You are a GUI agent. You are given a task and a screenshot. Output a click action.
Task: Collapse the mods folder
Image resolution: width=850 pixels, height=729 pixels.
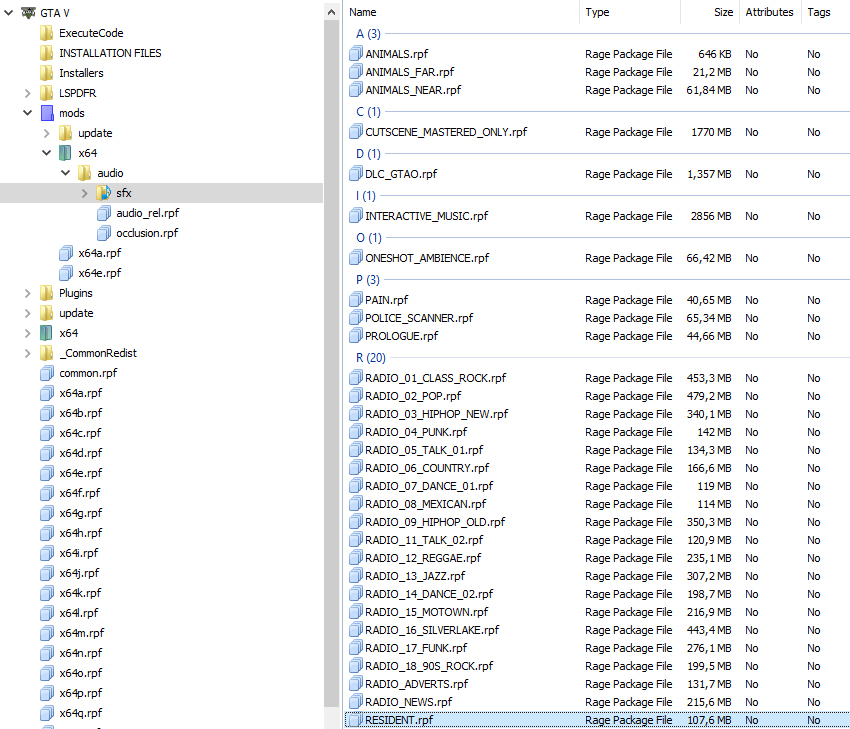tap(28, 113)
